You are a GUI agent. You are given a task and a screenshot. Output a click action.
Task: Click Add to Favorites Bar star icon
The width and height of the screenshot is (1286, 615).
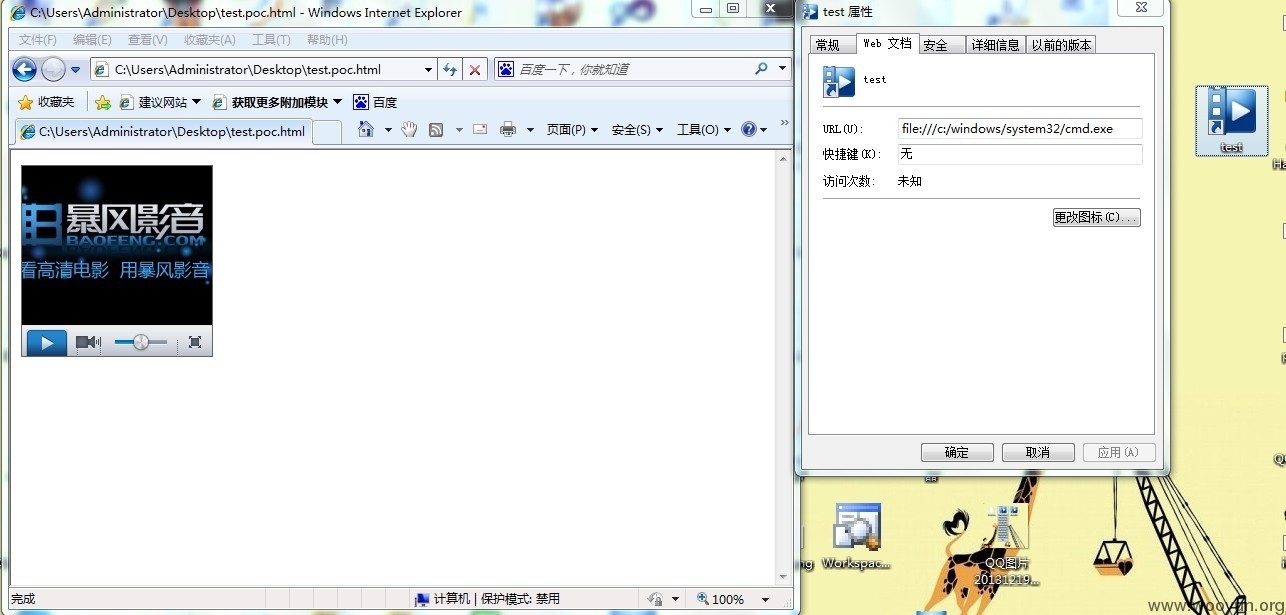coord(103,102)
